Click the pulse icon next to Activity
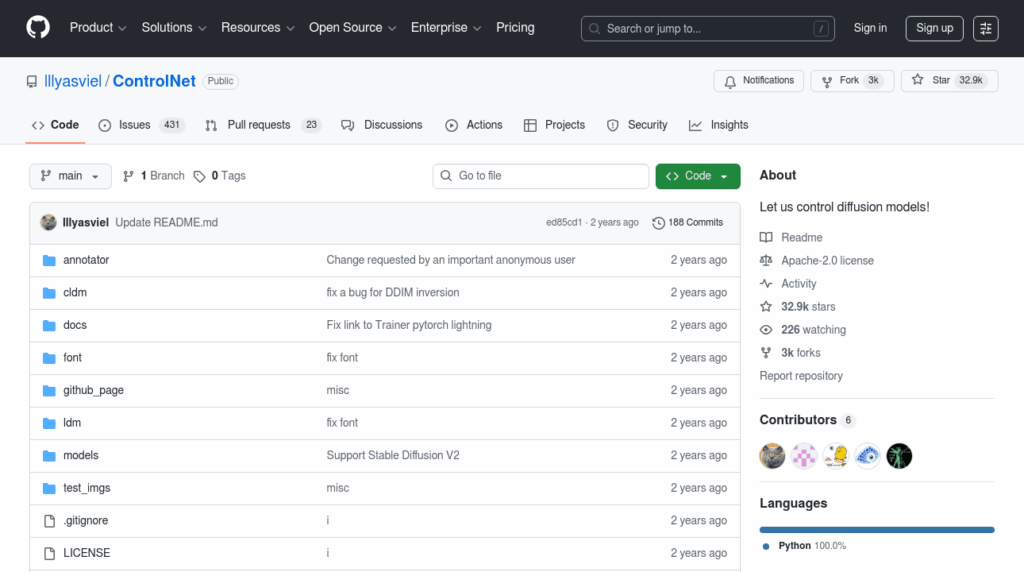Screen dimensions: 1024x572 (766, 283)
